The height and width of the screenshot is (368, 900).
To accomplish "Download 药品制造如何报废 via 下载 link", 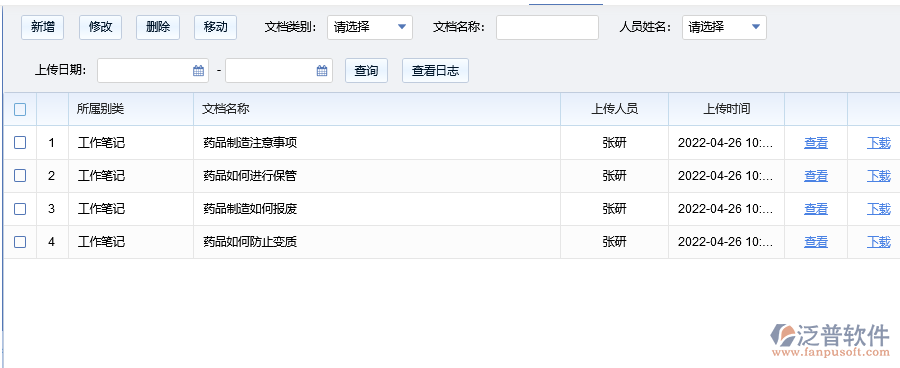I will click(879, 209).
